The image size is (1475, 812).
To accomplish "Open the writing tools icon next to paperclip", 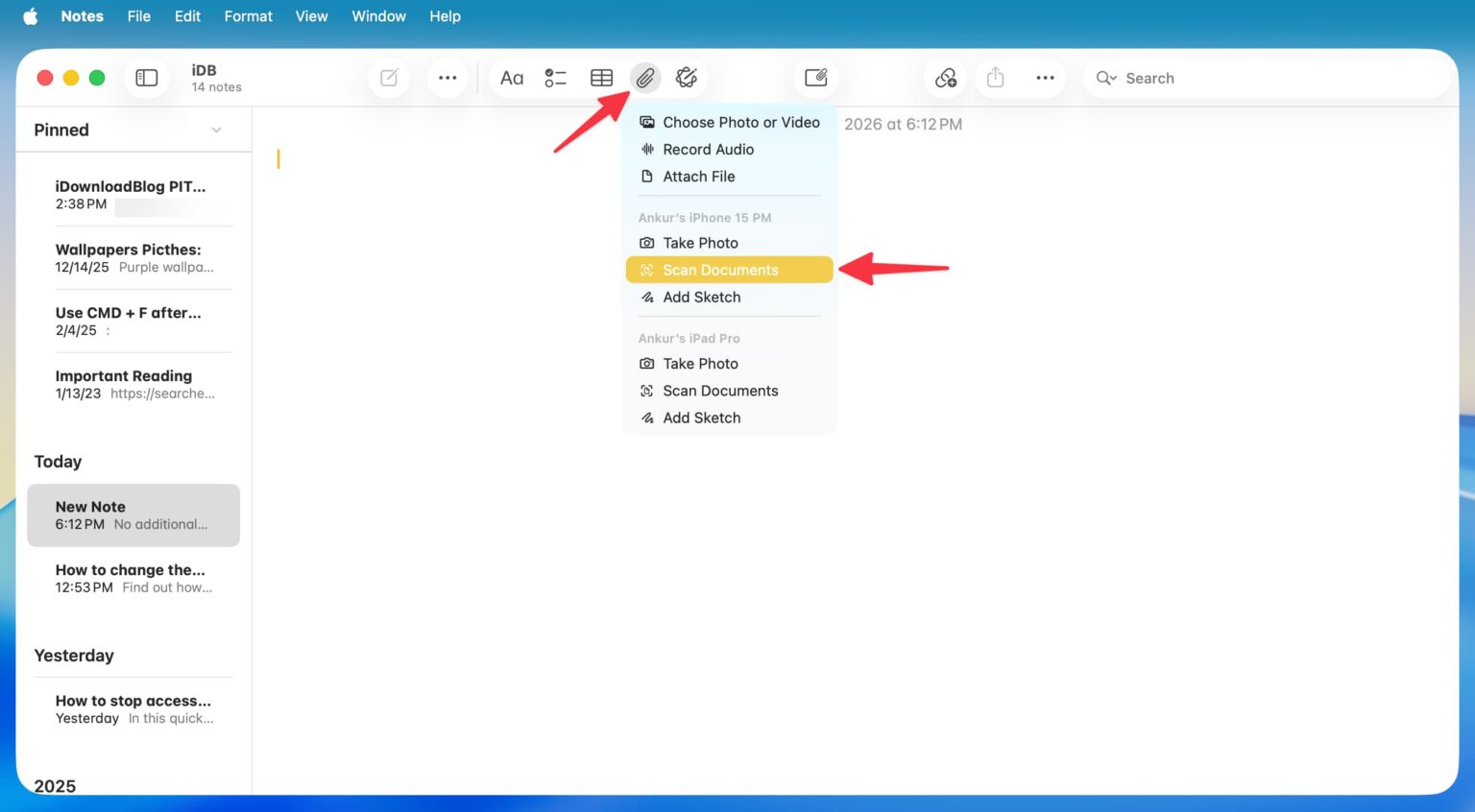I will click(x=687, y=78).
